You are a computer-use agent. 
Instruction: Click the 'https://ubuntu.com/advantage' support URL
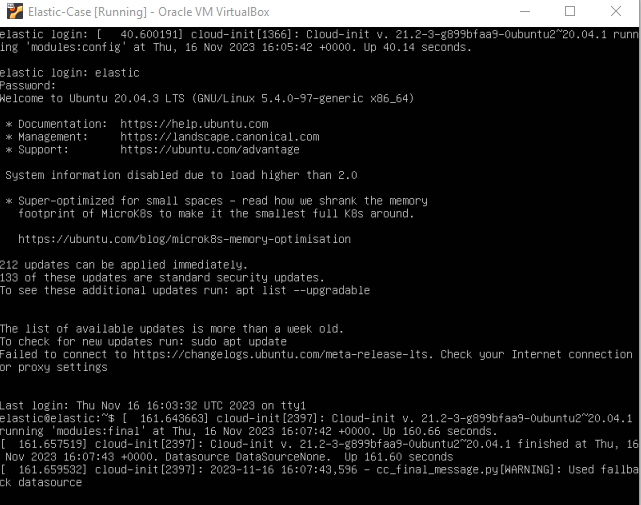(210, 150)
